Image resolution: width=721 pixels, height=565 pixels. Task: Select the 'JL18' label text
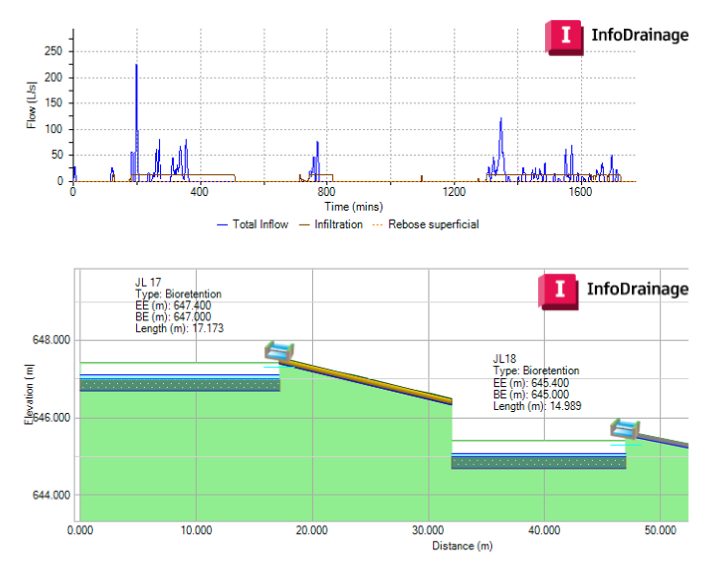[x=504, y=359]
